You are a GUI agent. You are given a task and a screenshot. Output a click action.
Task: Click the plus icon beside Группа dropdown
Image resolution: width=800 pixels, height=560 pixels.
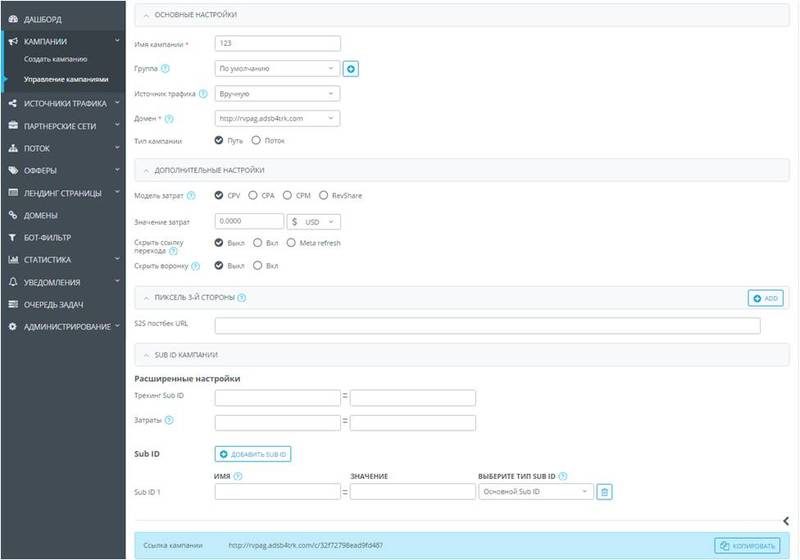click(x=350, y=69)
